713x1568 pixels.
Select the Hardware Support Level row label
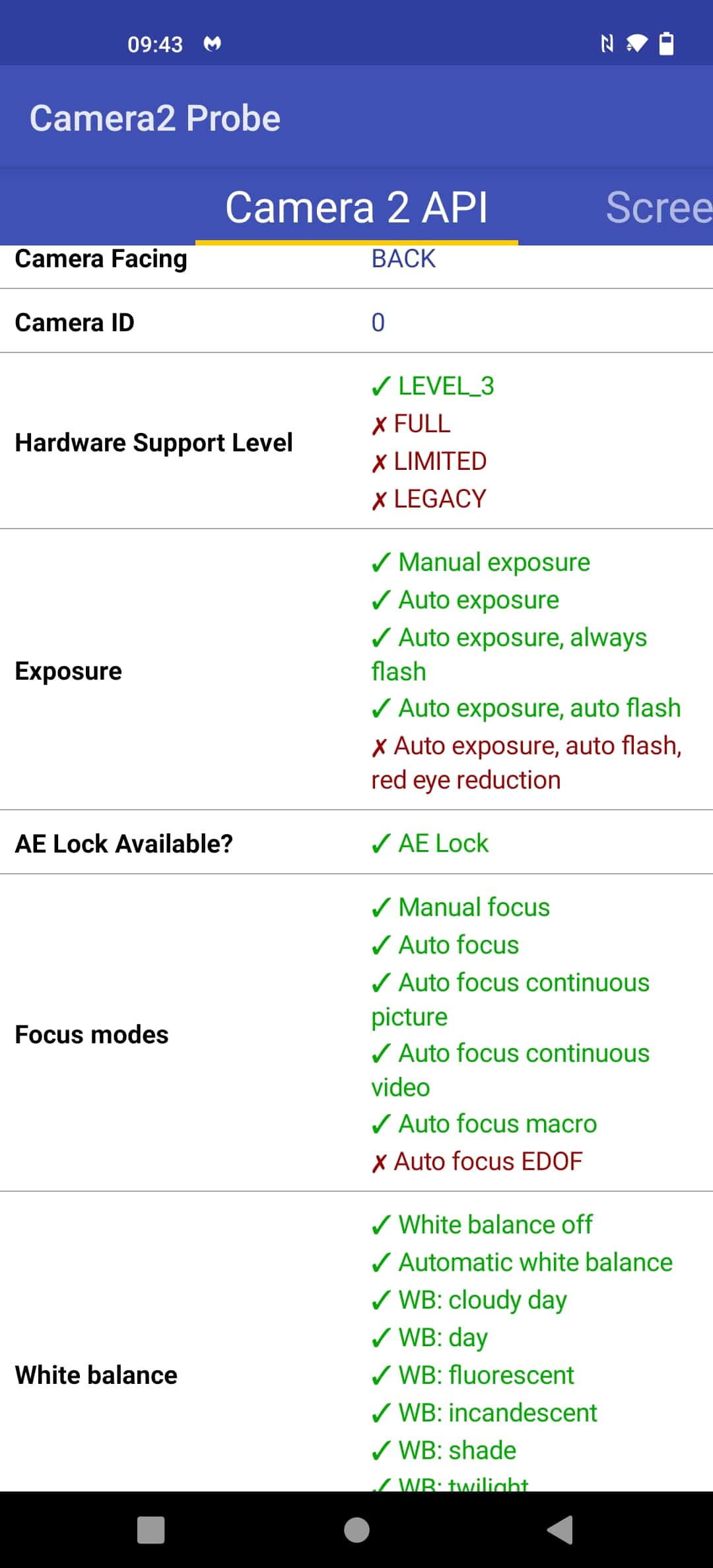154,442
